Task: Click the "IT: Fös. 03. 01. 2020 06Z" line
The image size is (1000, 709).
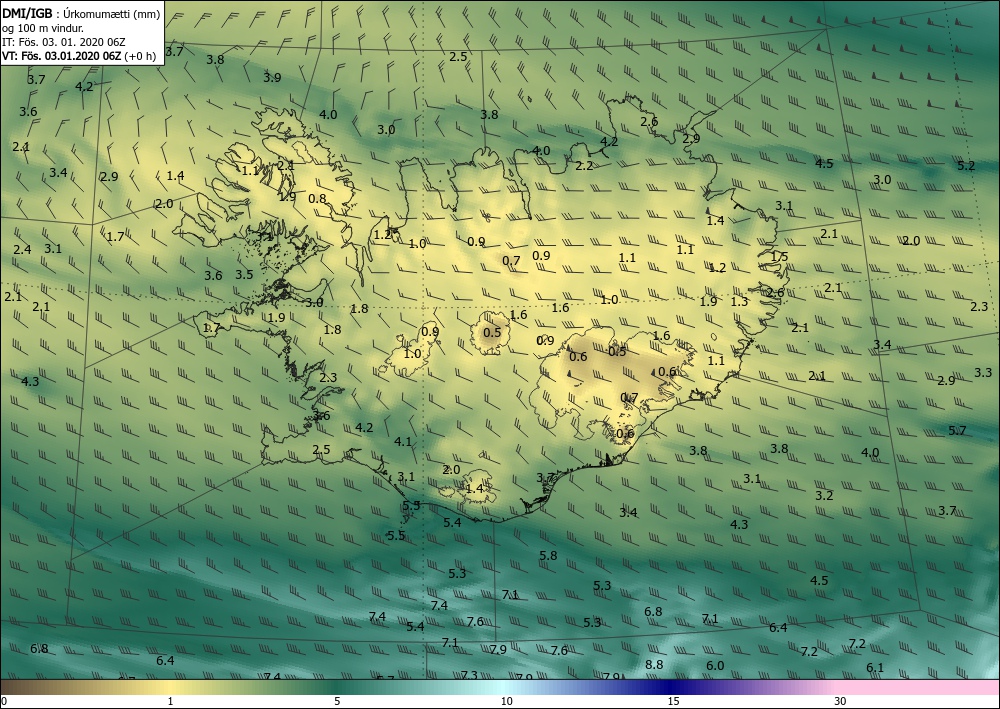Action: click(64, 42)
